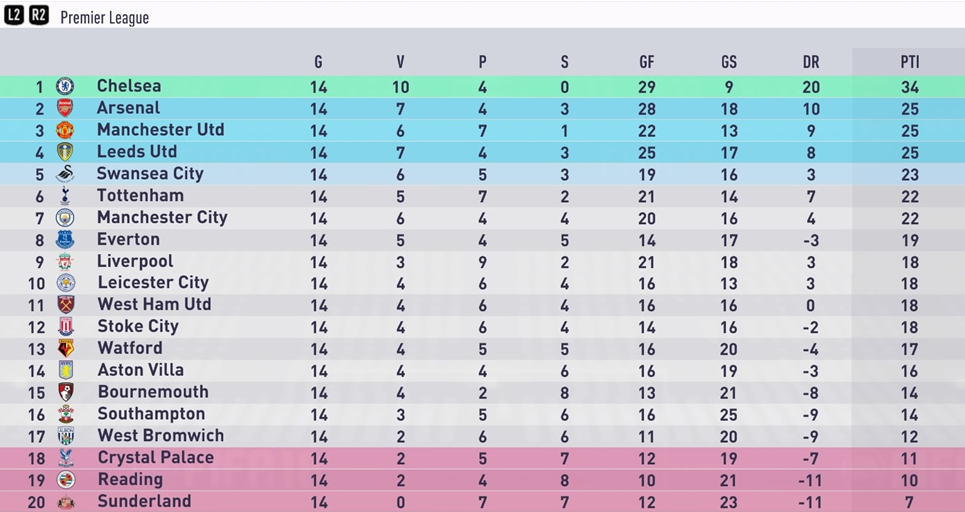The image size is (965, 512).
Task: Select the Everton club badge
Action: (65, 239)
